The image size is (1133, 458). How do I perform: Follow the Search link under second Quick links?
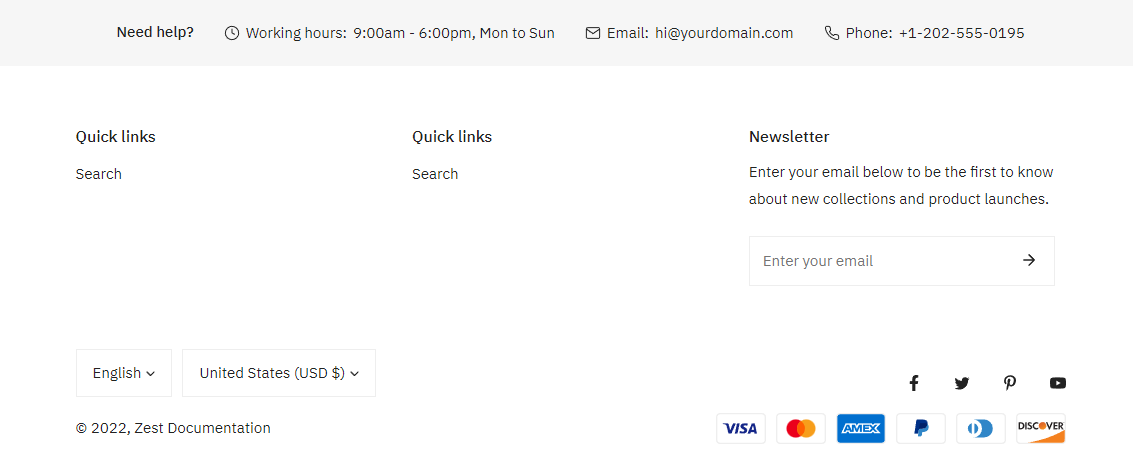click(x=435, y=174)
